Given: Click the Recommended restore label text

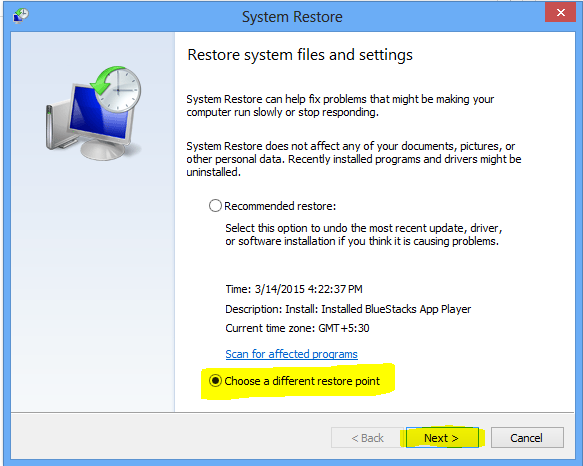Looking at the screenshot, I should (x=280, y=206).
